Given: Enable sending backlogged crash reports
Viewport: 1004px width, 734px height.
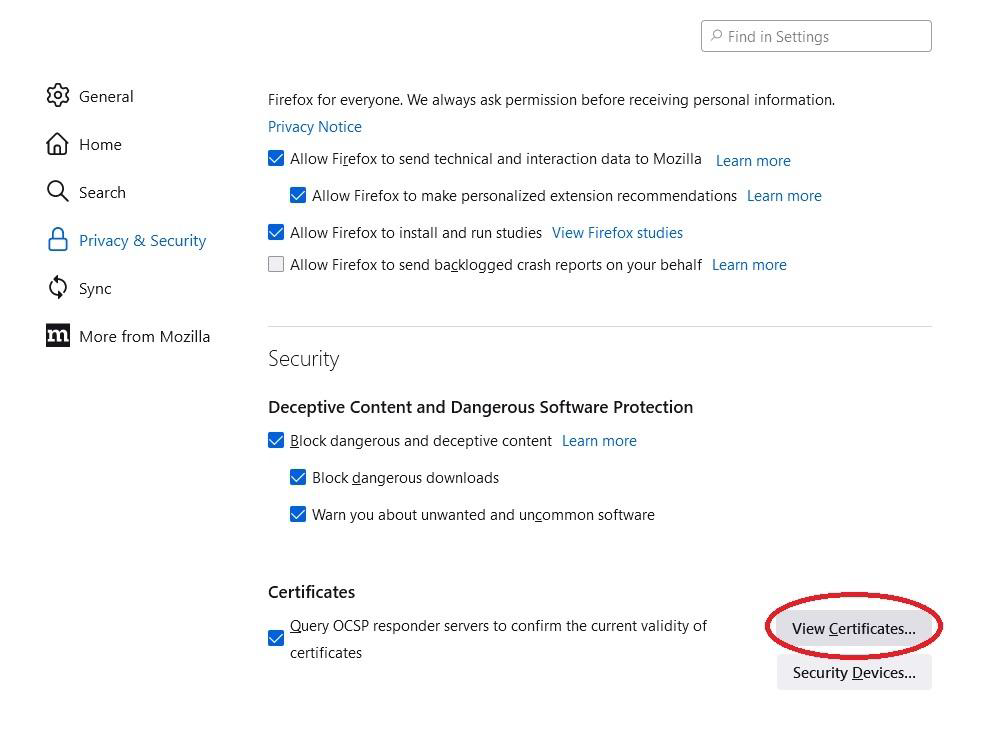Looking at the screenshot, I should [276, 265].
